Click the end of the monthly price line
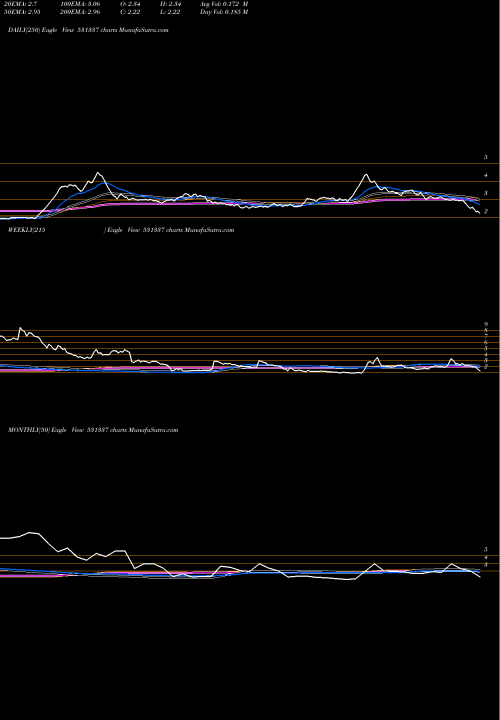 [480, 577]
